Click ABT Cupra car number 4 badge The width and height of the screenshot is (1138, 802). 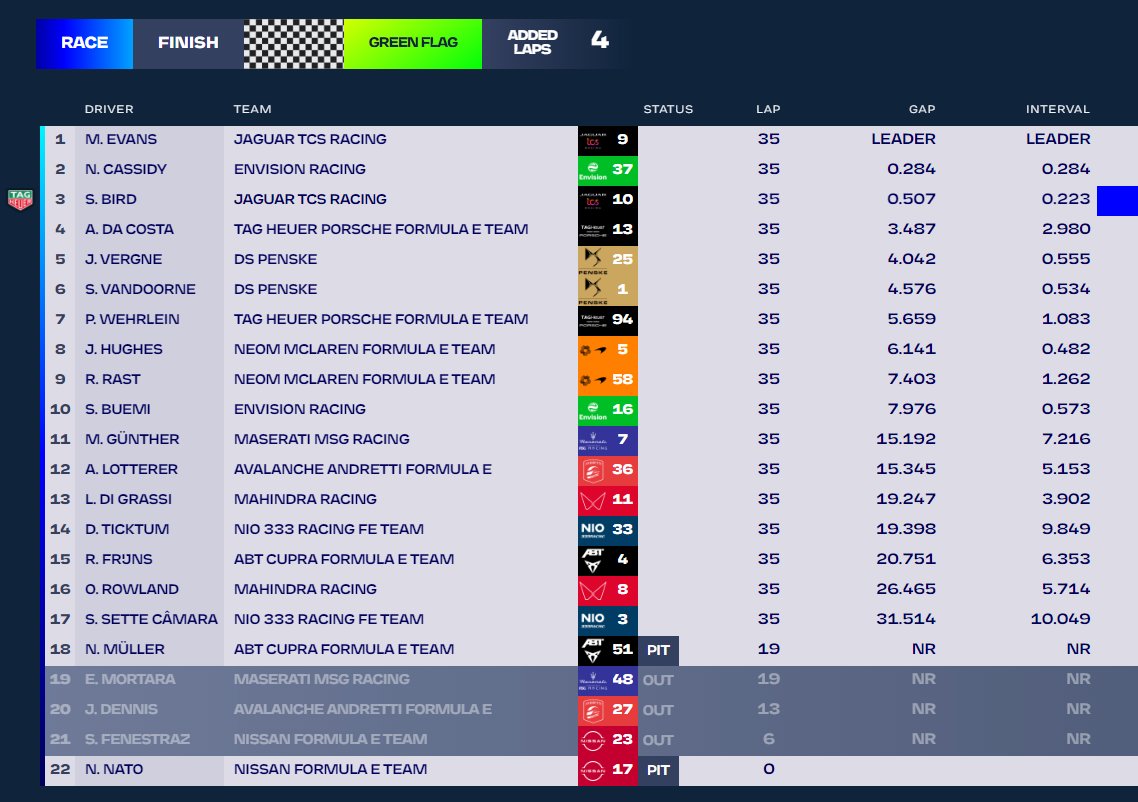(607, 560)
